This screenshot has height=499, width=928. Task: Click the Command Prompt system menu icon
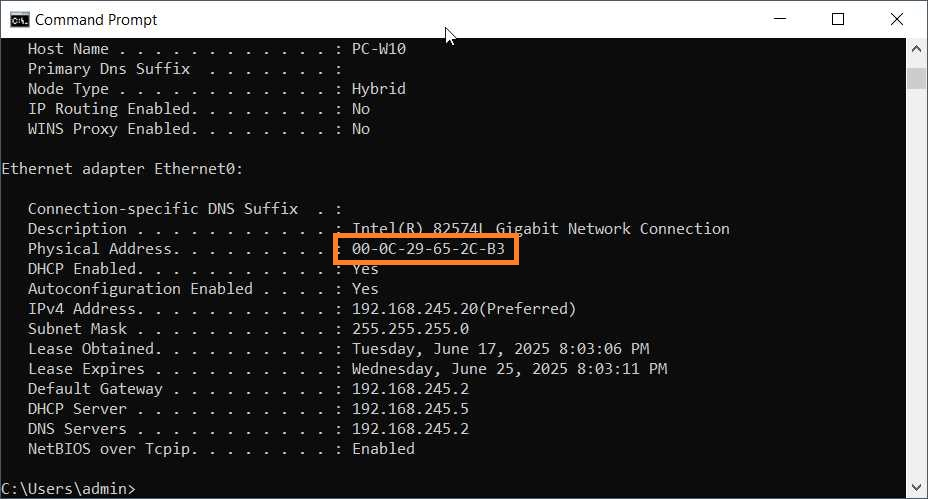[x=18, y=19]
